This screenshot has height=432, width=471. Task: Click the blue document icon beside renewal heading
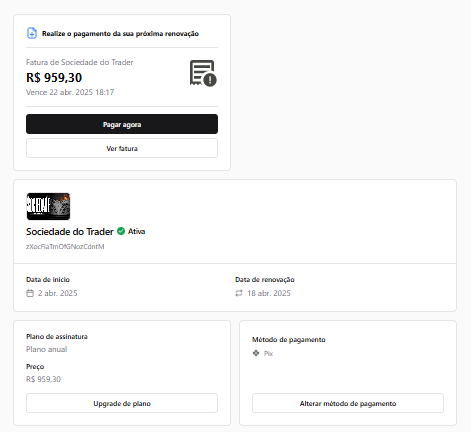tap(32, 33)
